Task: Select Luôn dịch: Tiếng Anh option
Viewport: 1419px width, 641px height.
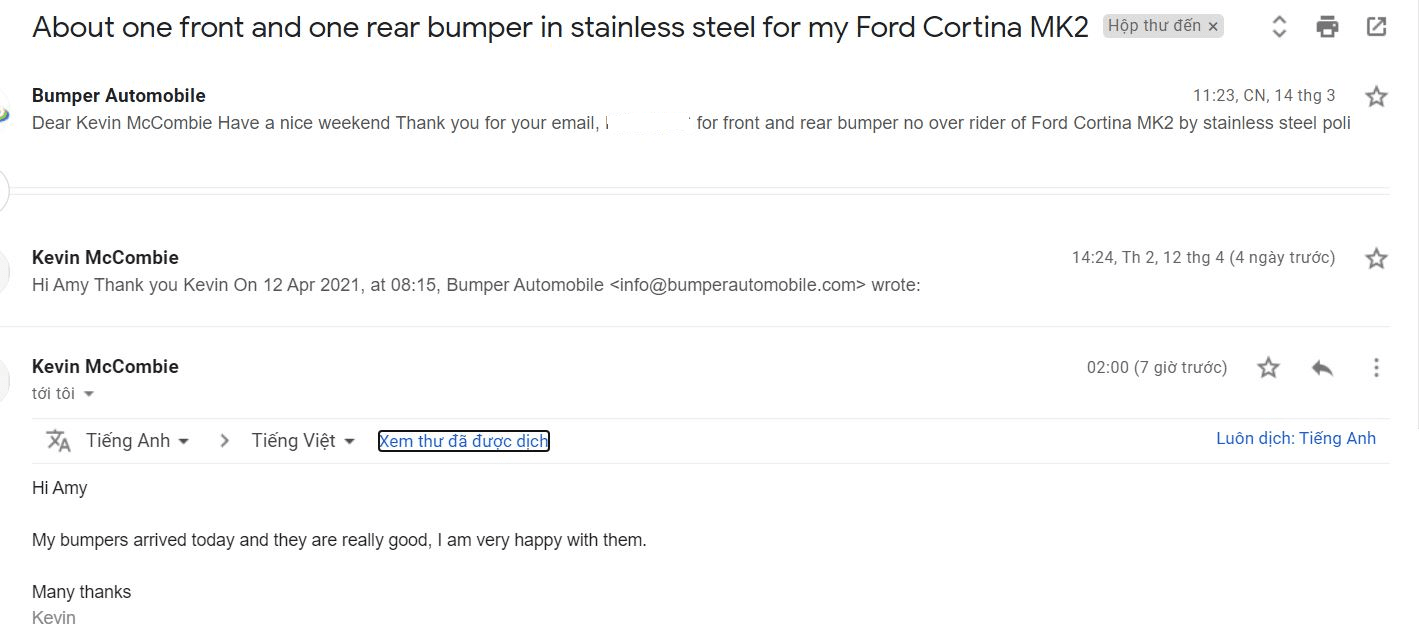Action: [1295, 438]
